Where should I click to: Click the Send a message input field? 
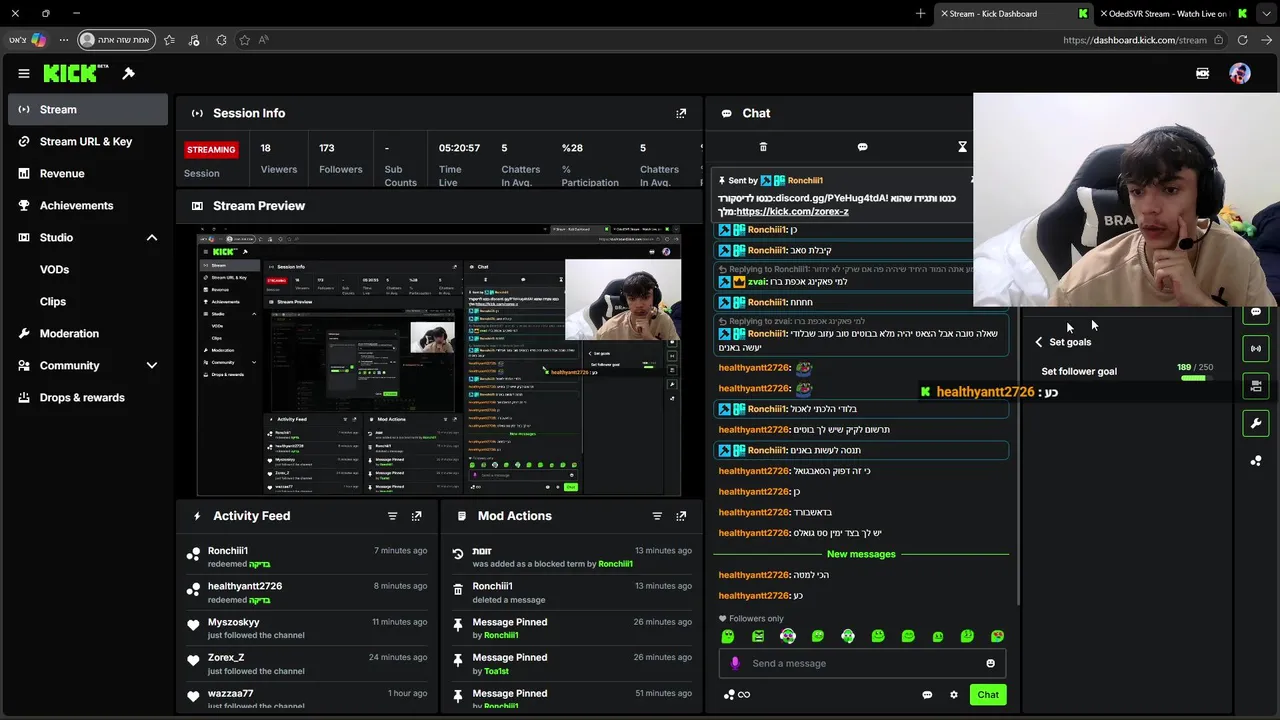(x=862, y=663)
